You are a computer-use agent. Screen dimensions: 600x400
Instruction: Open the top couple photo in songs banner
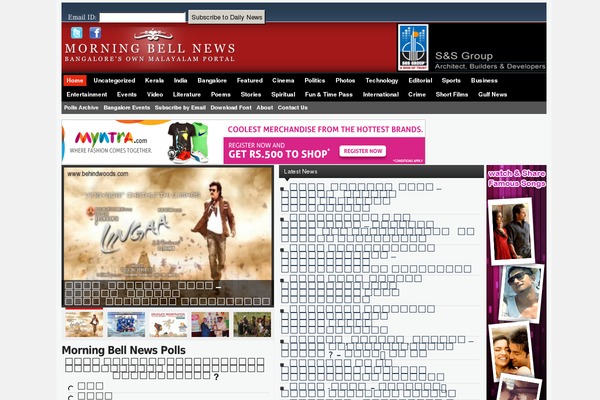click(x=511, y=231)
